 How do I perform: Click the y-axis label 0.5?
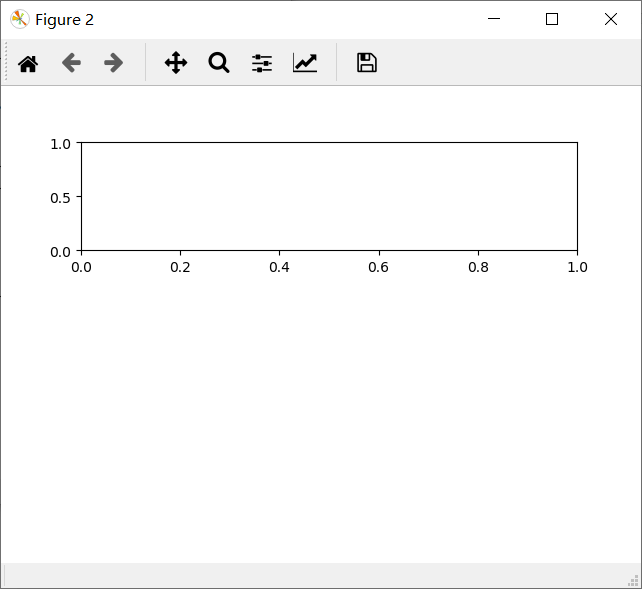pyautogui.click(x=60, y=198)
